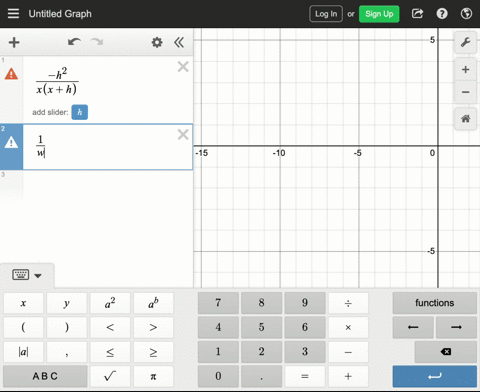Tap the 3 key
The image size is (480, 392).
(x=305, y=352)
